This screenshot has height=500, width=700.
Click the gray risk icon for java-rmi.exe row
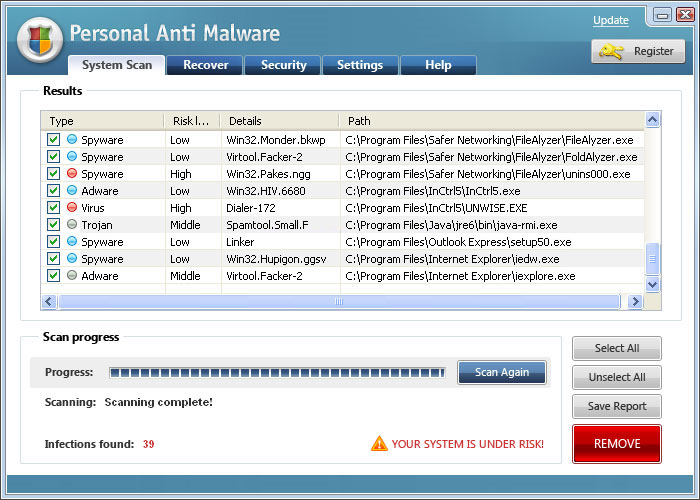pos(72,224)
